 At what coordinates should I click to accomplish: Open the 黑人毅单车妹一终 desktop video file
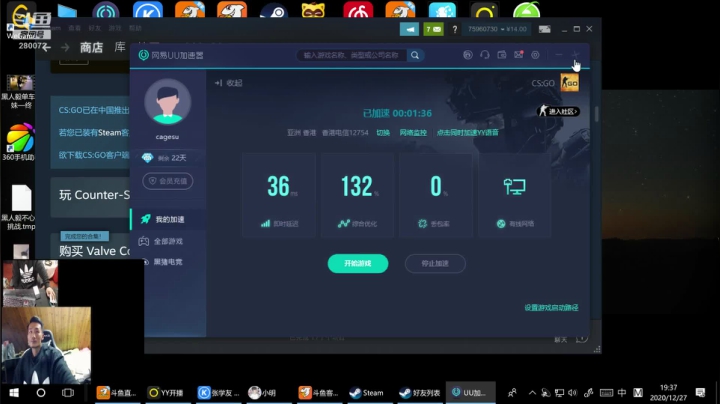tap(18, 91)
